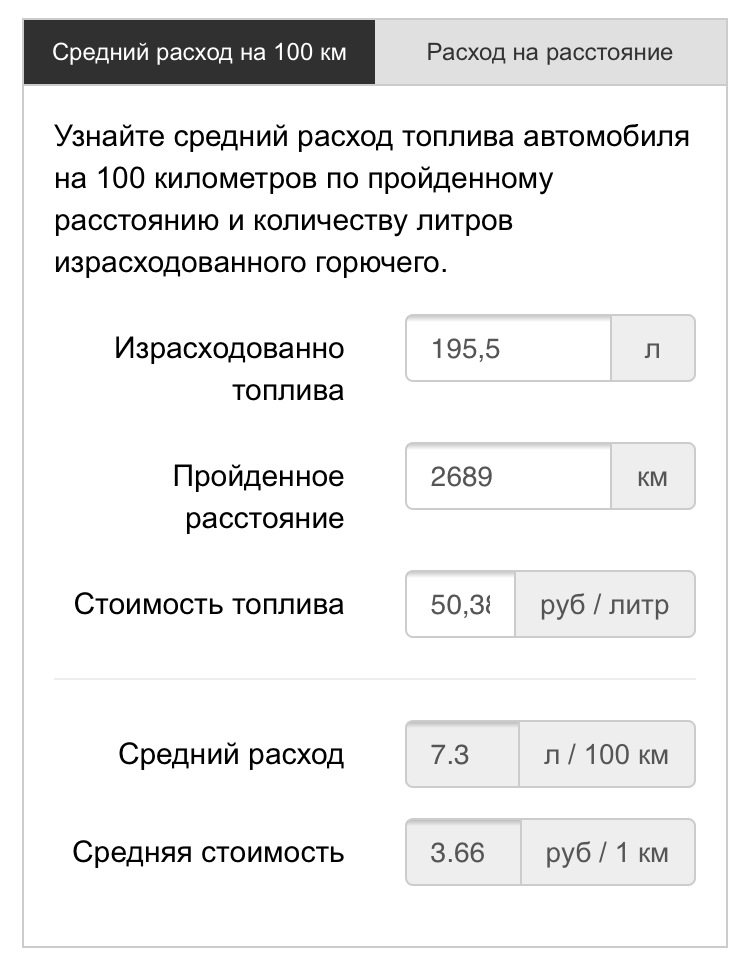Click the average cost result 3.66
The height and width of the screenshot is (972, 750).
tap(462, 852)
